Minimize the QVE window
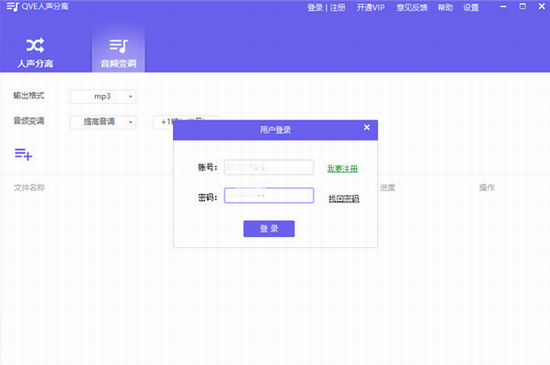Viewport: 550px width, 365px height. coord(503,7)
